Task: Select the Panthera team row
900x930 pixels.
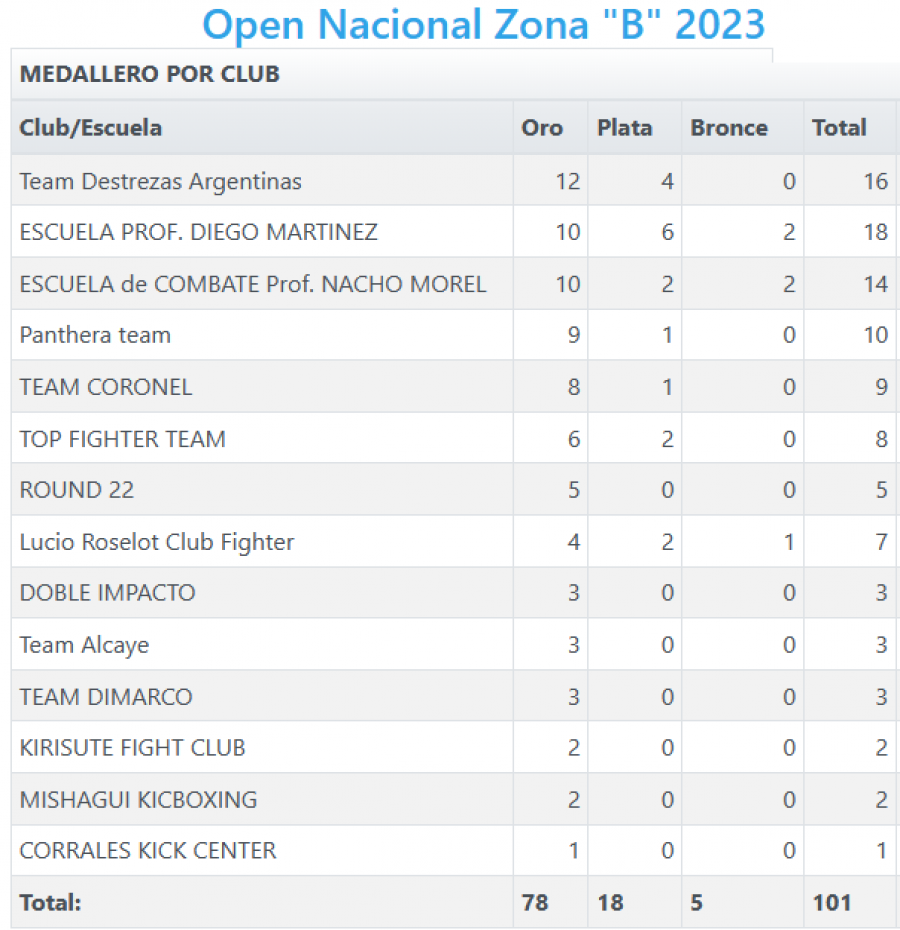Action: click(x=454, y=335)
